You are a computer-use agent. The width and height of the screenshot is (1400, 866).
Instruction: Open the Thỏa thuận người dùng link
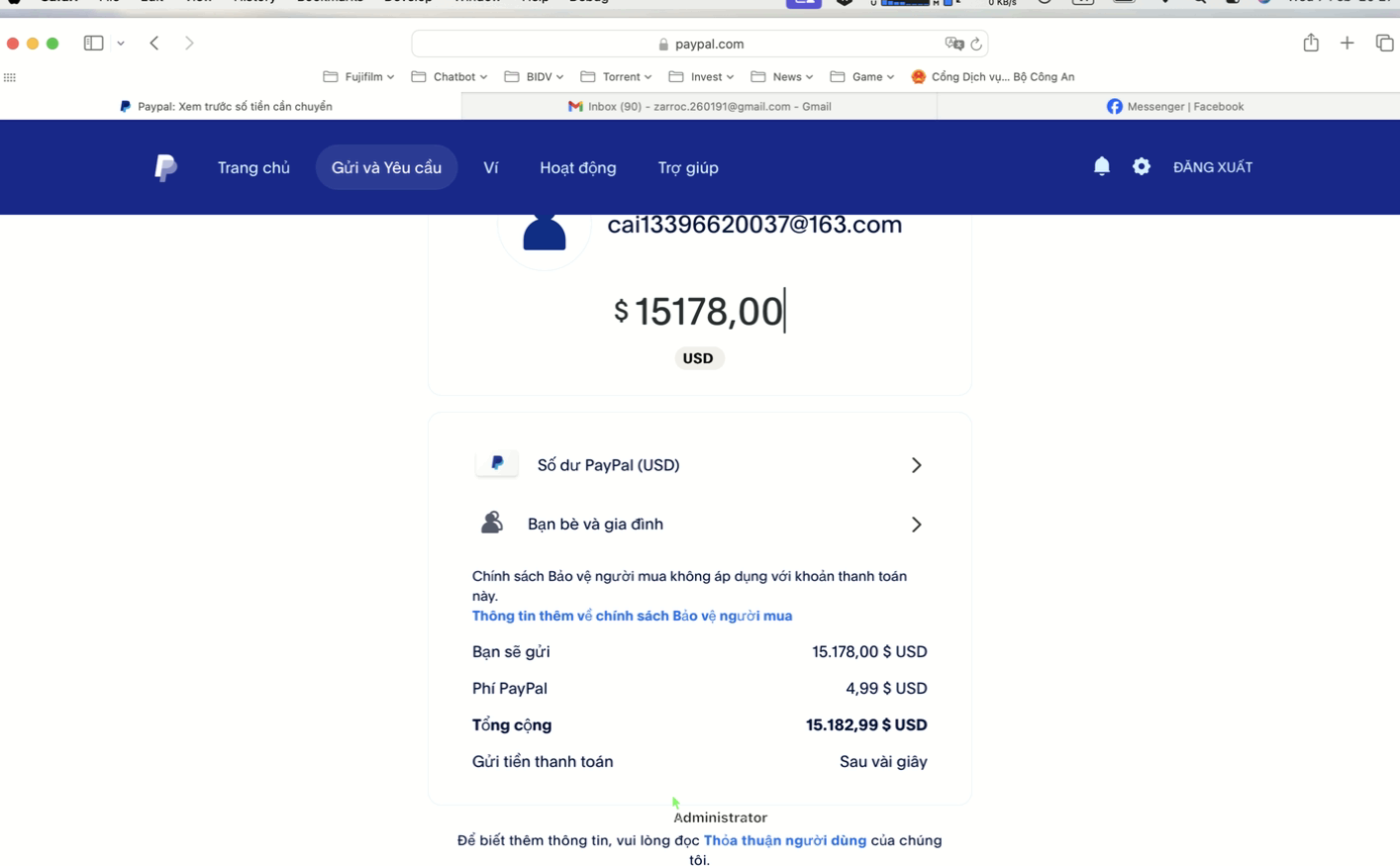[x=785, y=840]
